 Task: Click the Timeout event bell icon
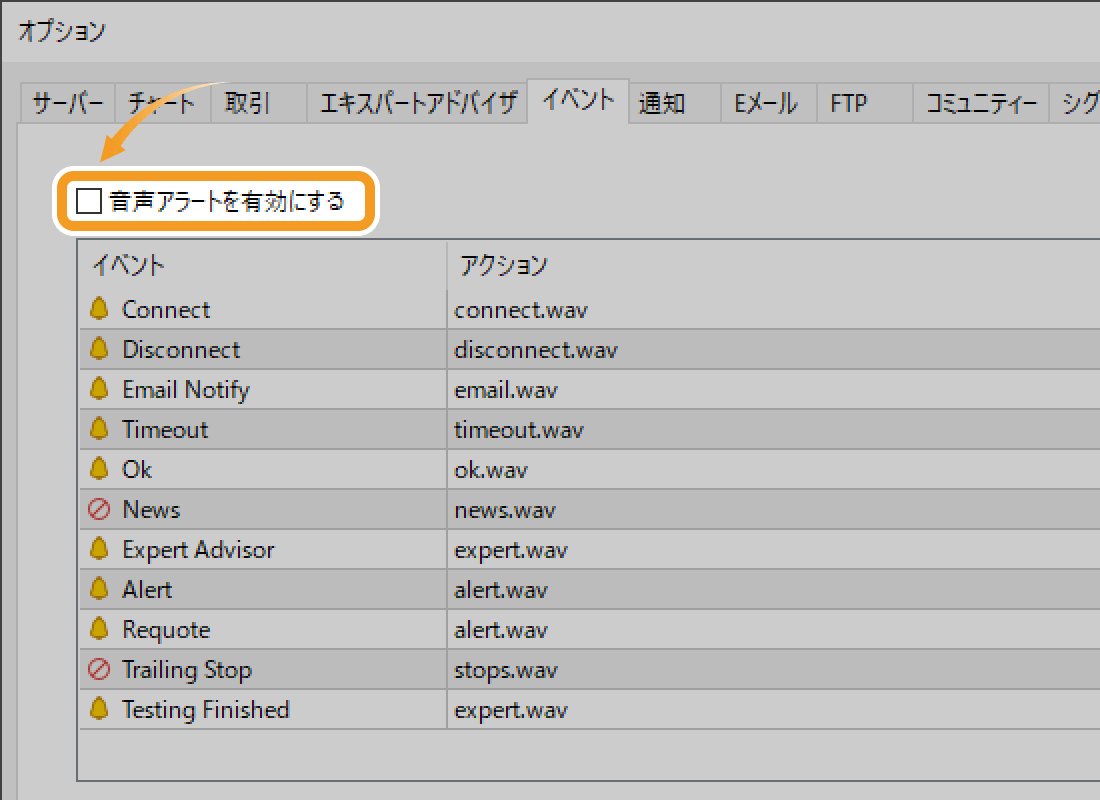click(x=98, y=429)
